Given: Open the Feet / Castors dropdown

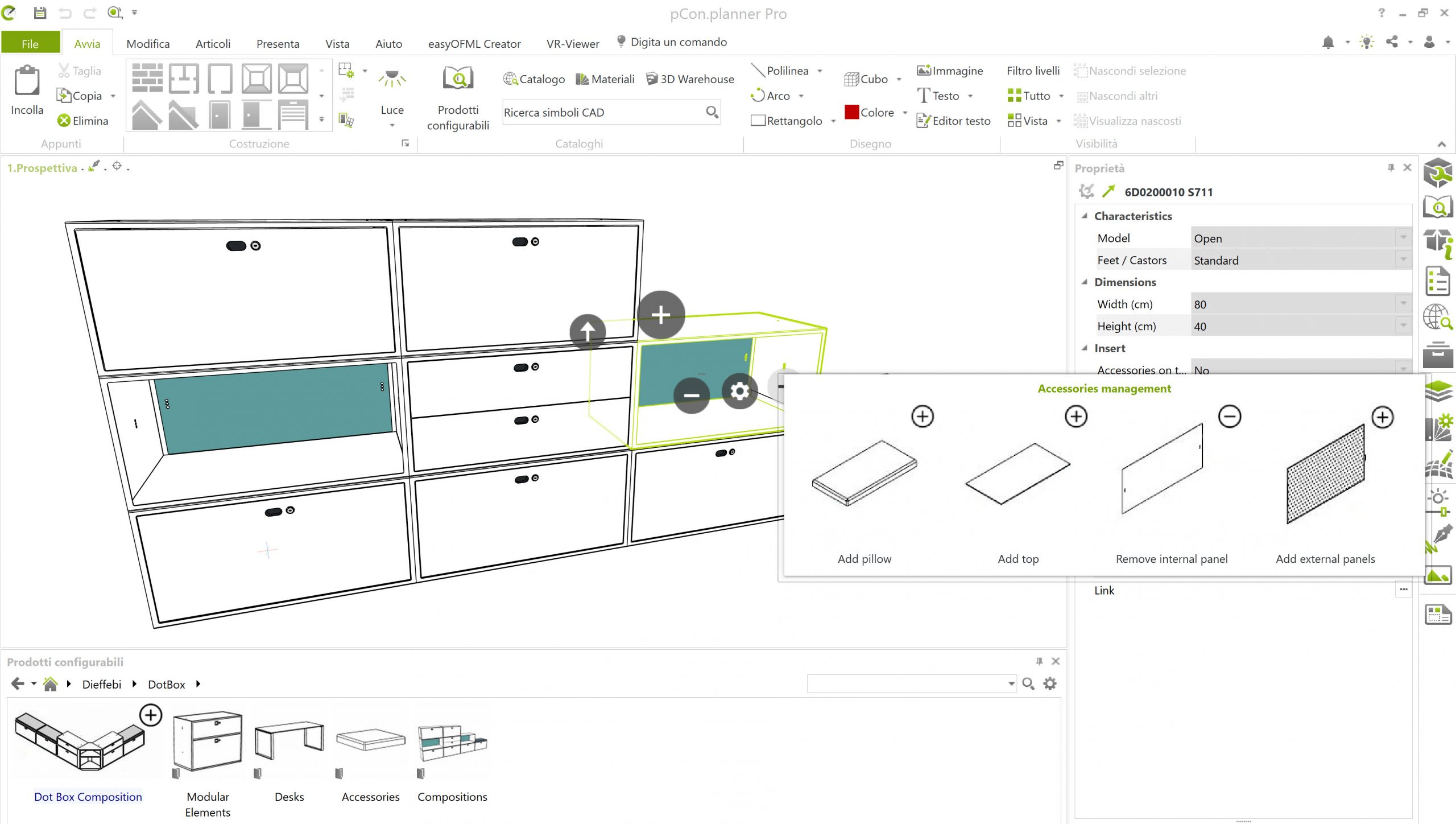Looking at the screenshot, I should [1403, 260].
